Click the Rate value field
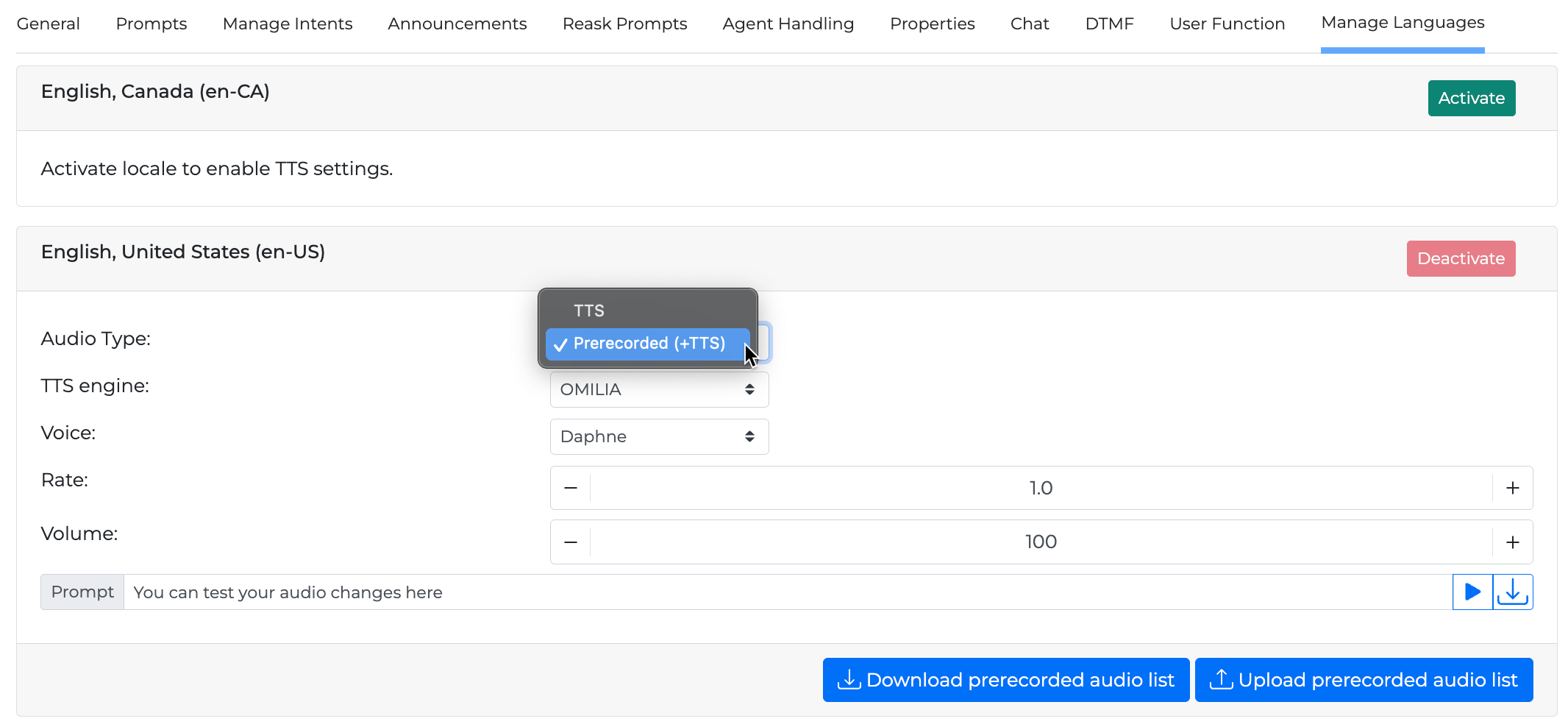Image resolution: width=1568 pixels, height=727 pixels. click(x=1041, y=488)
